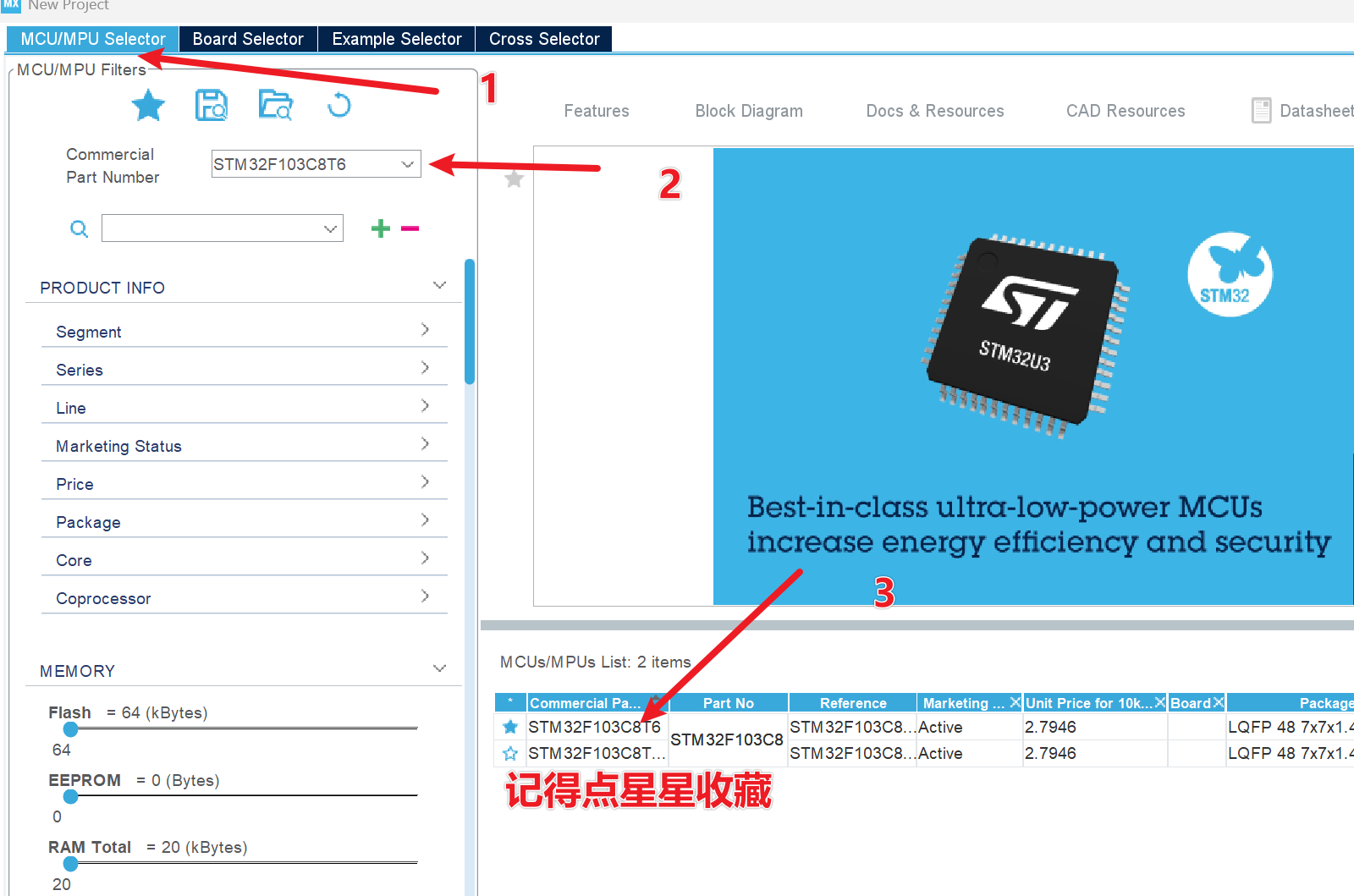The height and width of the screenshot is (896, 1354).
Task: Open the Commercial Part Number dropdown
Action: click(408, 164)
